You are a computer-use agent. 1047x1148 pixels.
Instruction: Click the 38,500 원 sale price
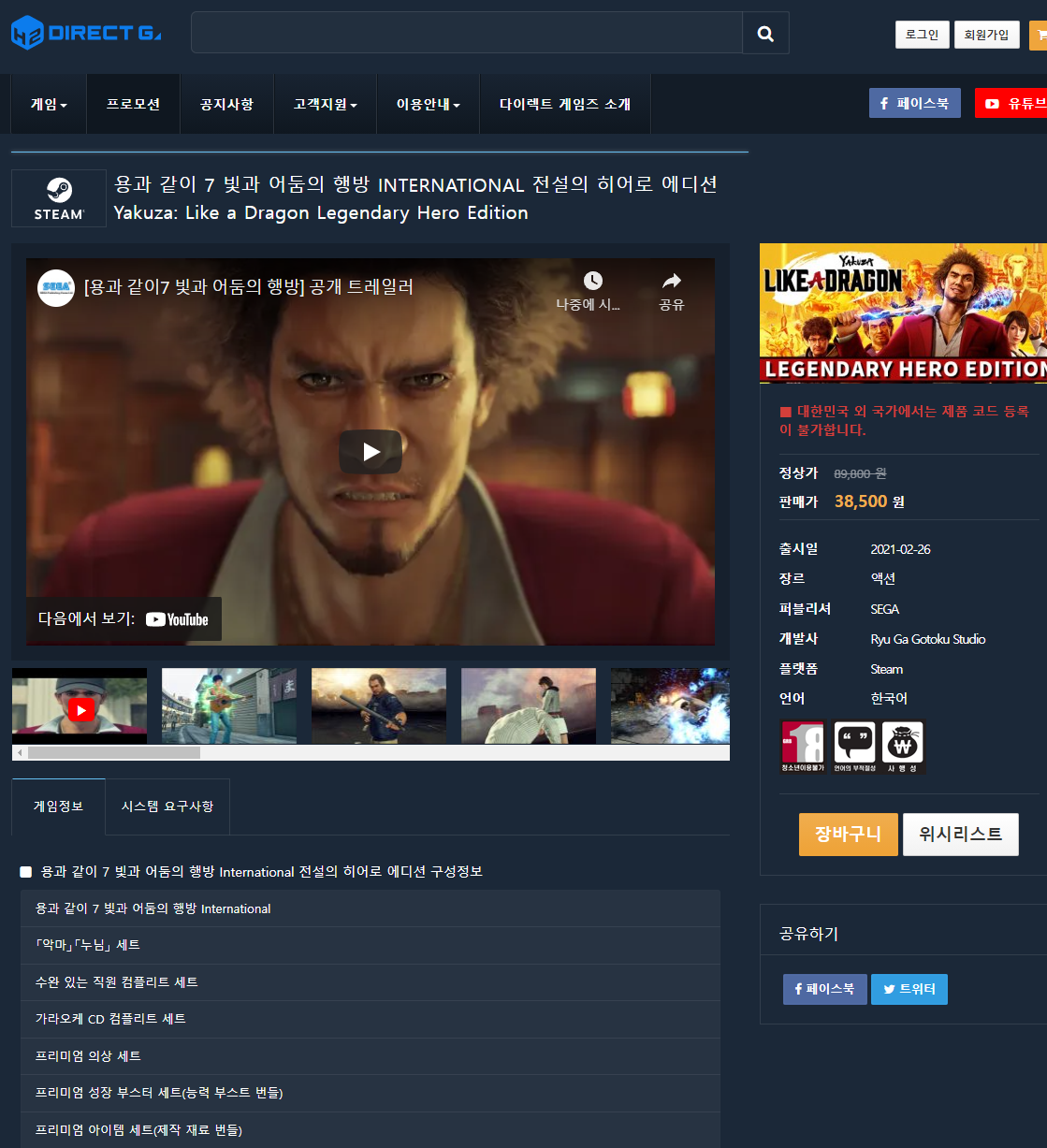coord(869,501)
